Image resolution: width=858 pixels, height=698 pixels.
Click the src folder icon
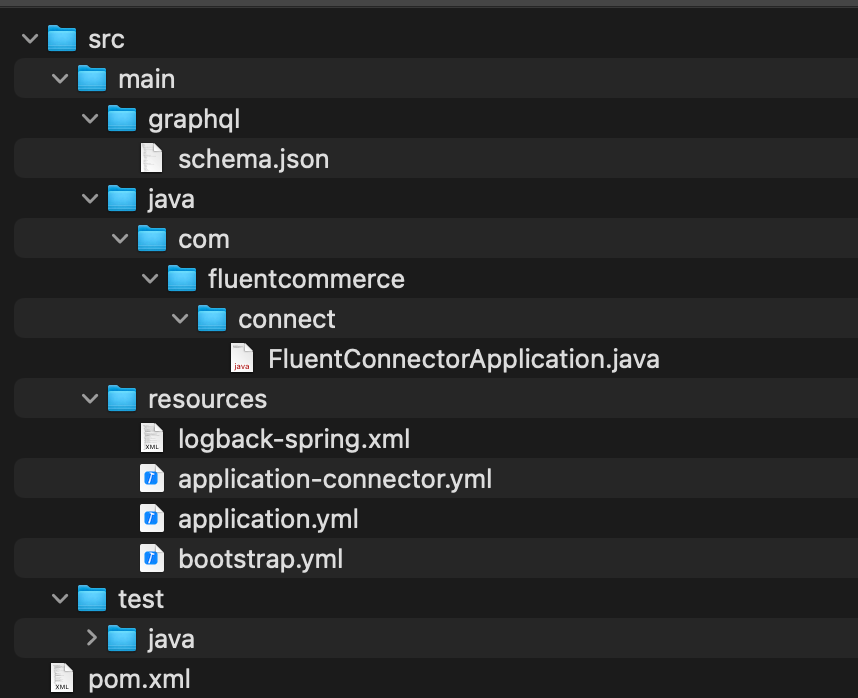coord(62,38)
